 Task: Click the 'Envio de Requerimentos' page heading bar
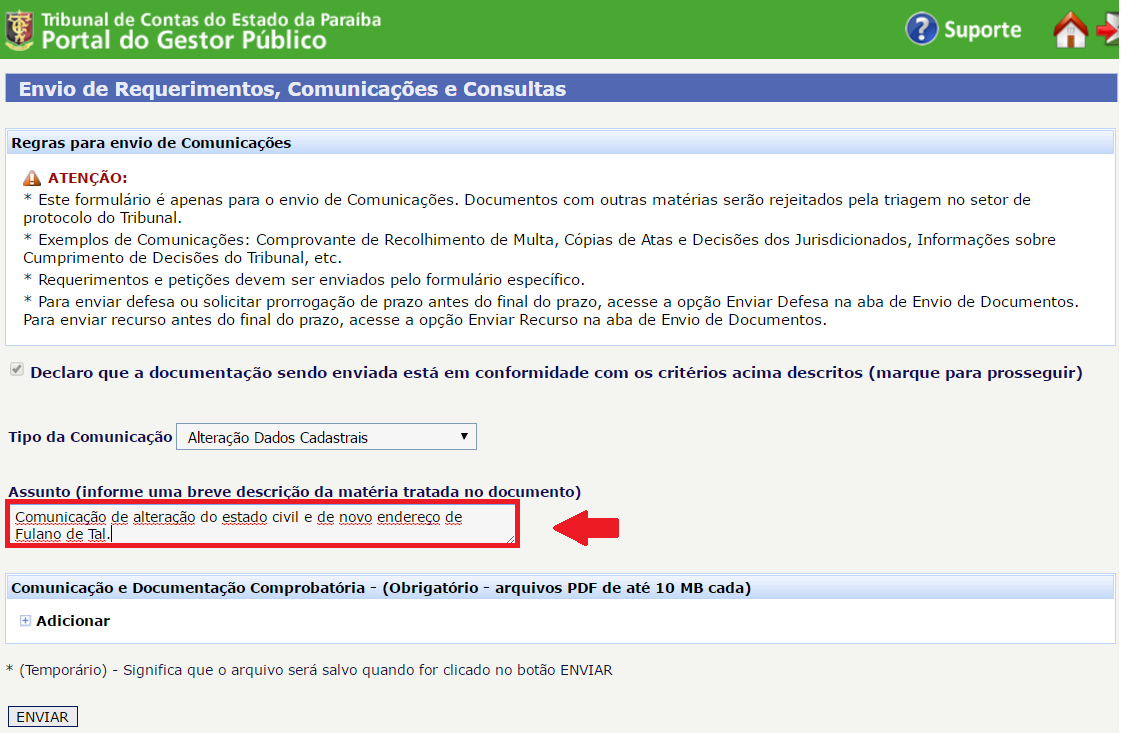tap(292, 89)
